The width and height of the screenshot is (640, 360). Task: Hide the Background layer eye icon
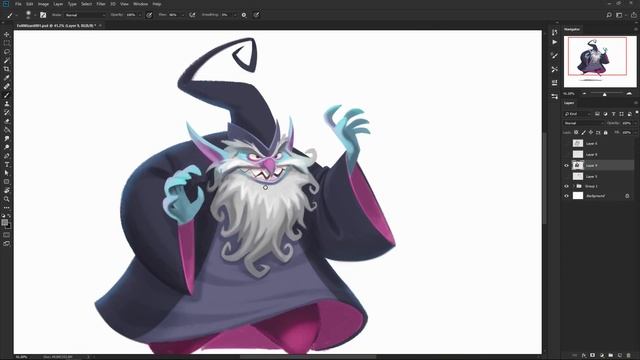click(x=566, y=196)
